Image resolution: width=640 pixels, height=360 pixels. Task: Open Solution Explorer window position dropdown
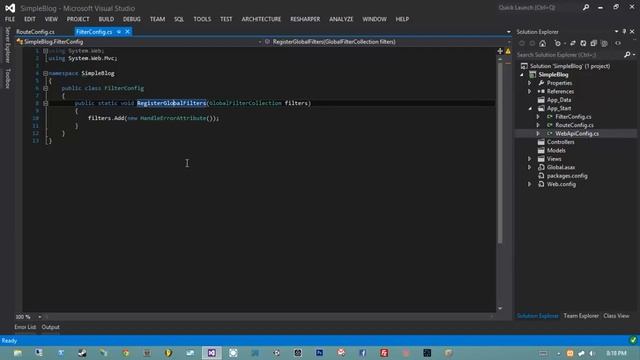(x=616, y=31)
